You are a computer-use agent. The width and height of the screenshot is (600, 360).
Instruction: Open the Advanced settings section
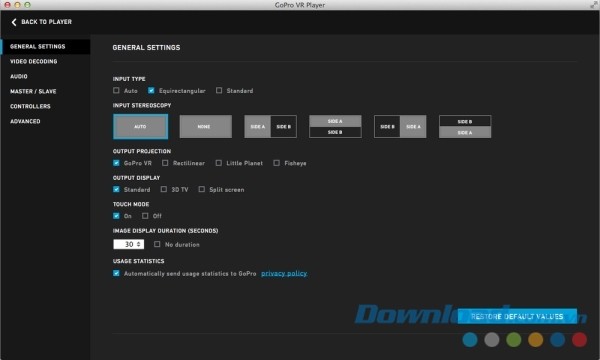point(25,121)
